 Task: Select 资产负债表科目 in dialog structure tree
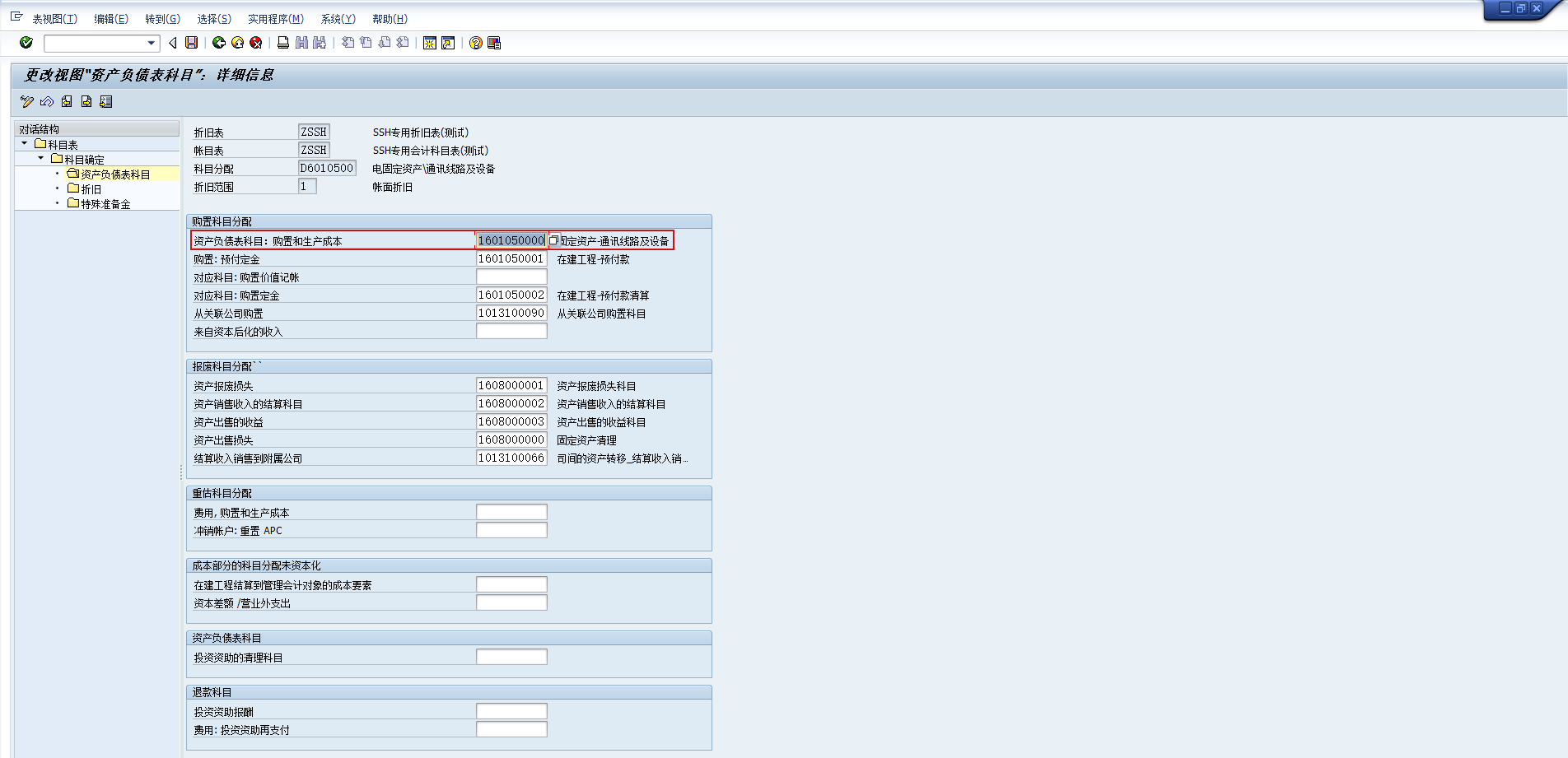tap(115, 174)
